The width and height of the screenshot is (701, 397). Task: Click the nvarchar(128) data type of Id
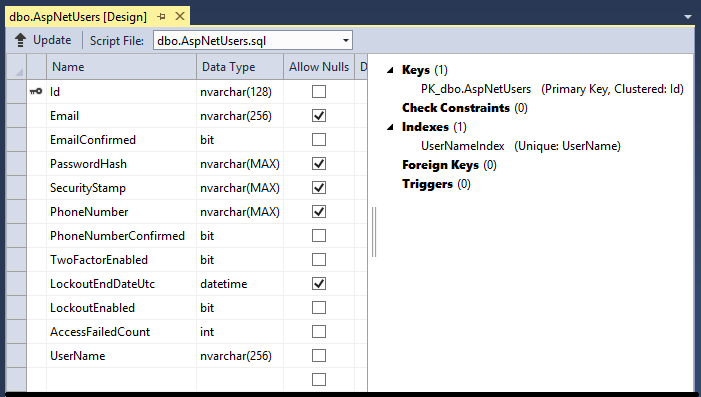pos(240,92)
